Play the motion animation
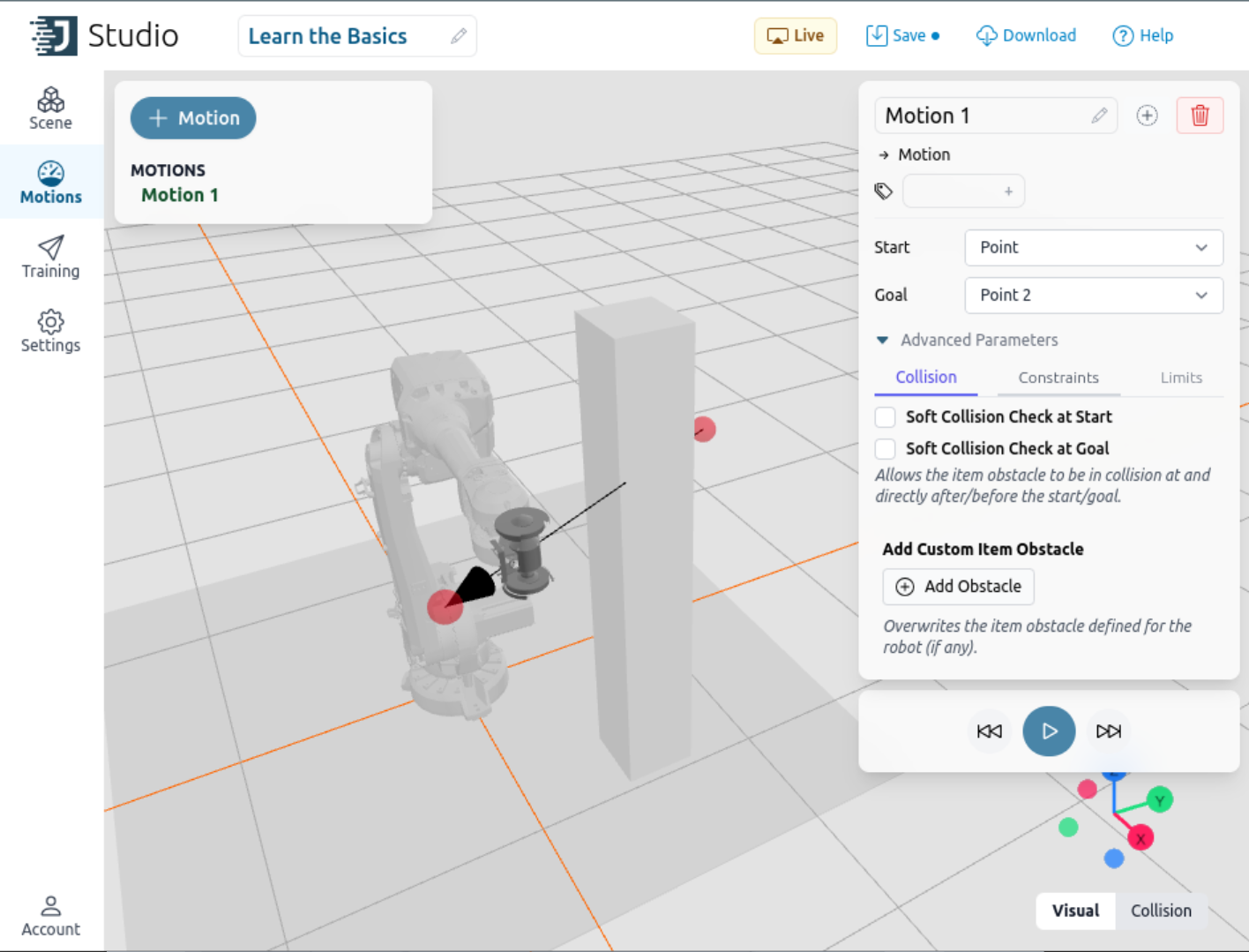 (x=1049, y=731)
